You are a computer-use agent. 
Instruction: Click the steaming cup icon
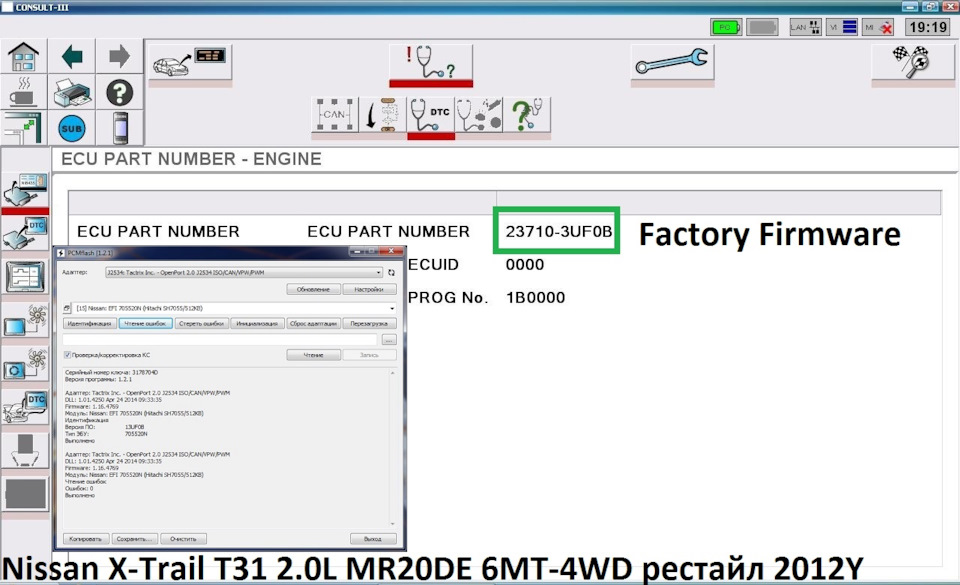pos(24,92)
